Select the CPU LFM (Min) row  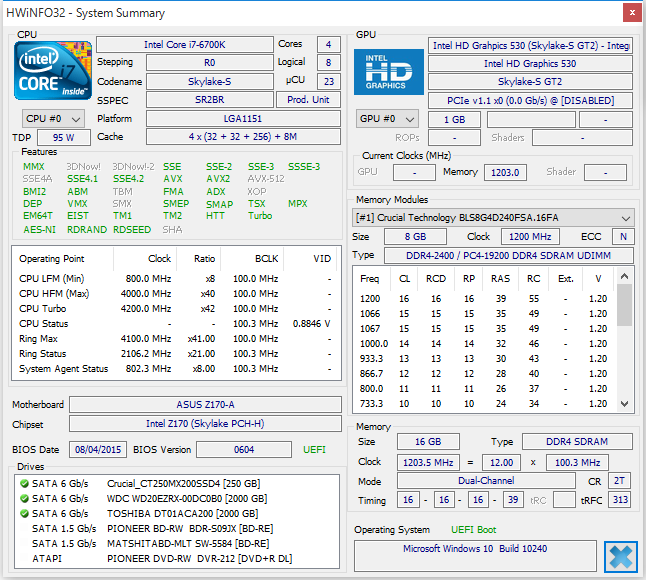(x=175, y=278)
